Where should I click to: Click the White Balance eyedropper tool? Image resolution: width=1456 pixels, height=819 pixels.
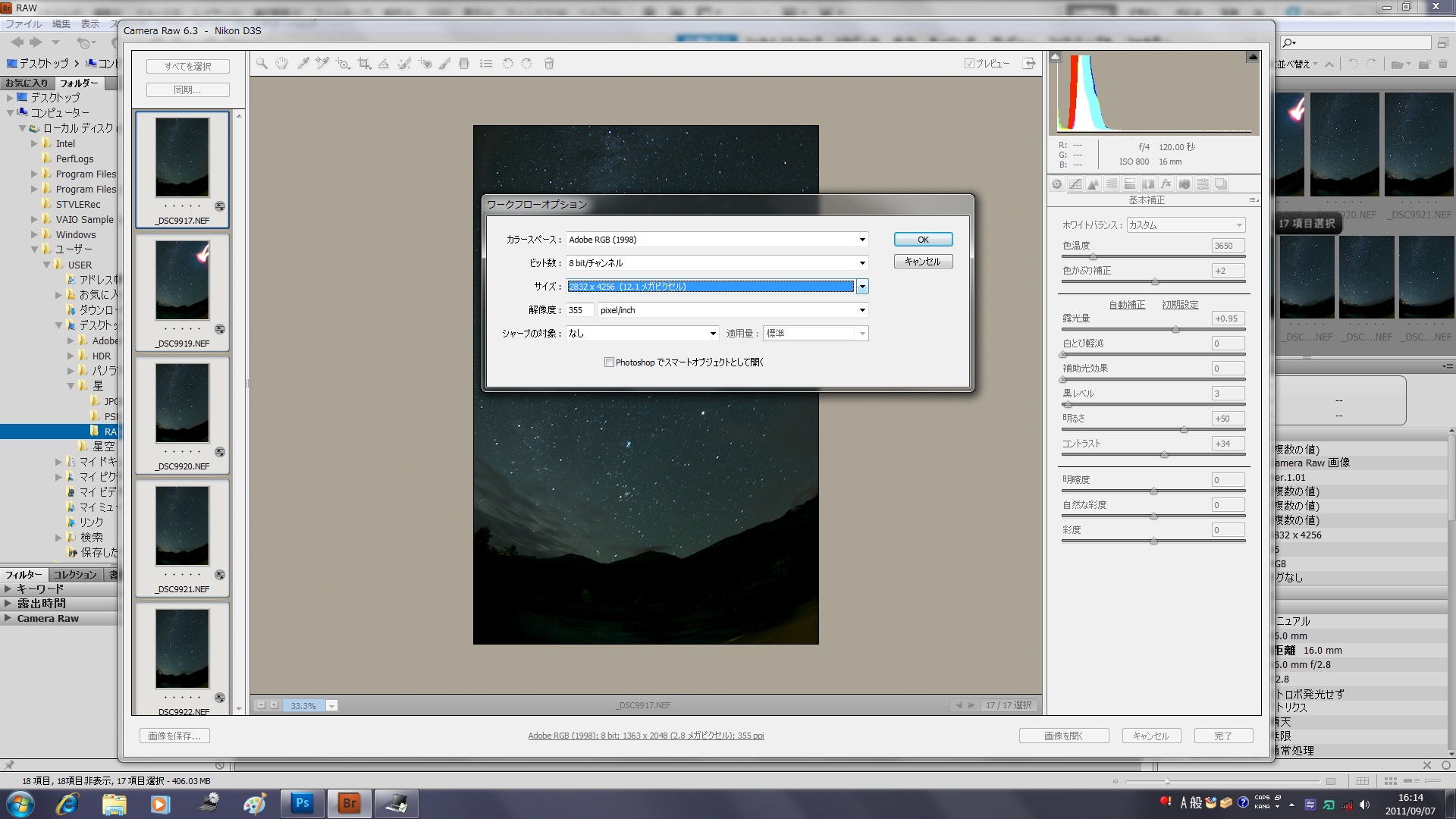pyautogui.click(x=303, y=64)
